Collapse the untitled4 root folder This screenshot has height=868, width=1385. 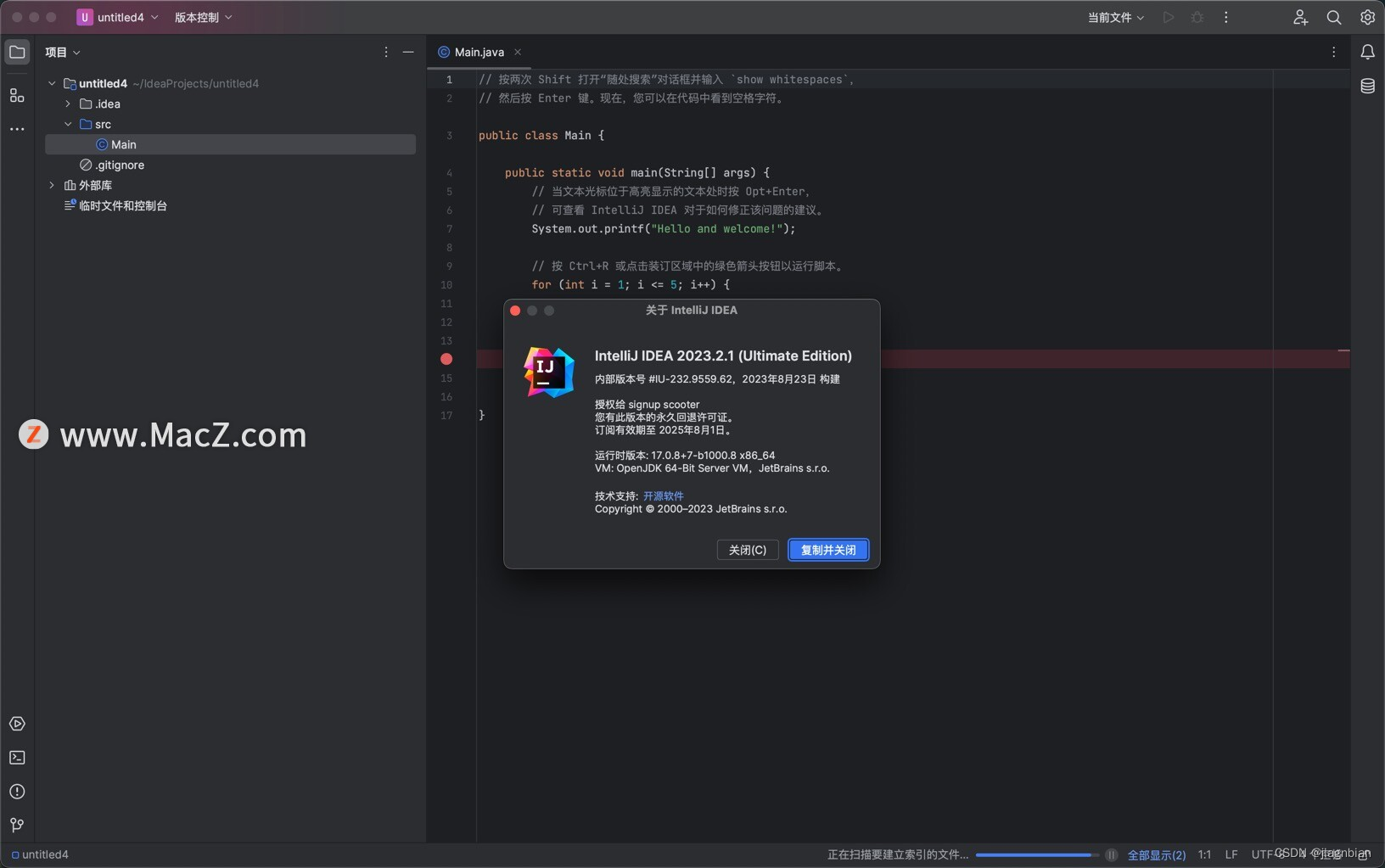pos(52,83)
